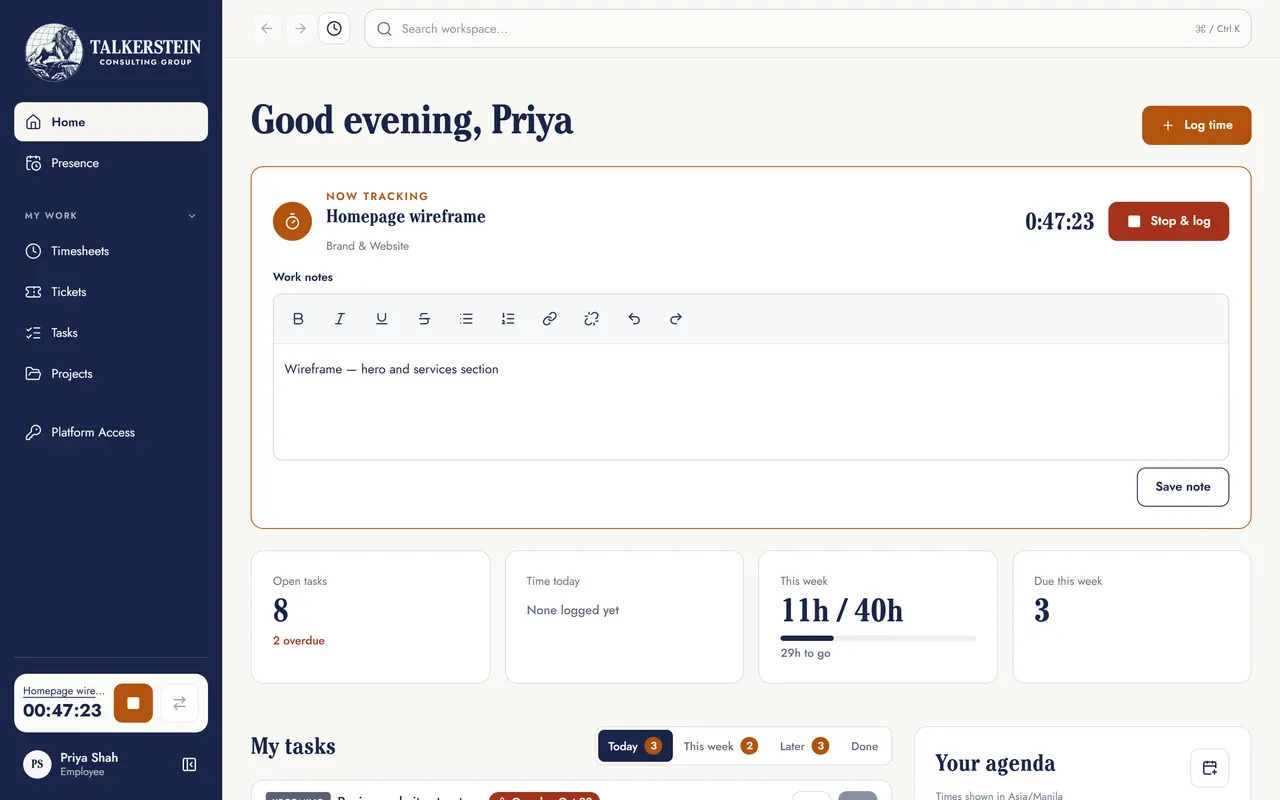1280x800 pixels.
Task: Click the switch-task arrows in sidebar timer
Action: coord(180,703)
